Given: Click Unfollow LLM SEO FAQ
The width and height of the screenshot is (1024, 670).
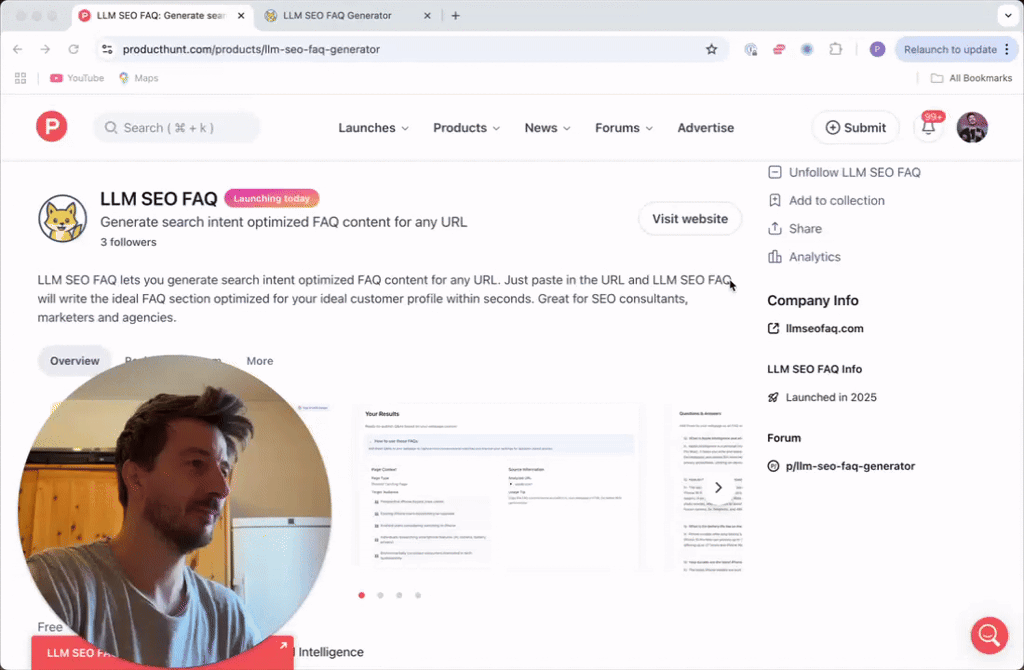Looking at the screenshot, I should [844, 172].
